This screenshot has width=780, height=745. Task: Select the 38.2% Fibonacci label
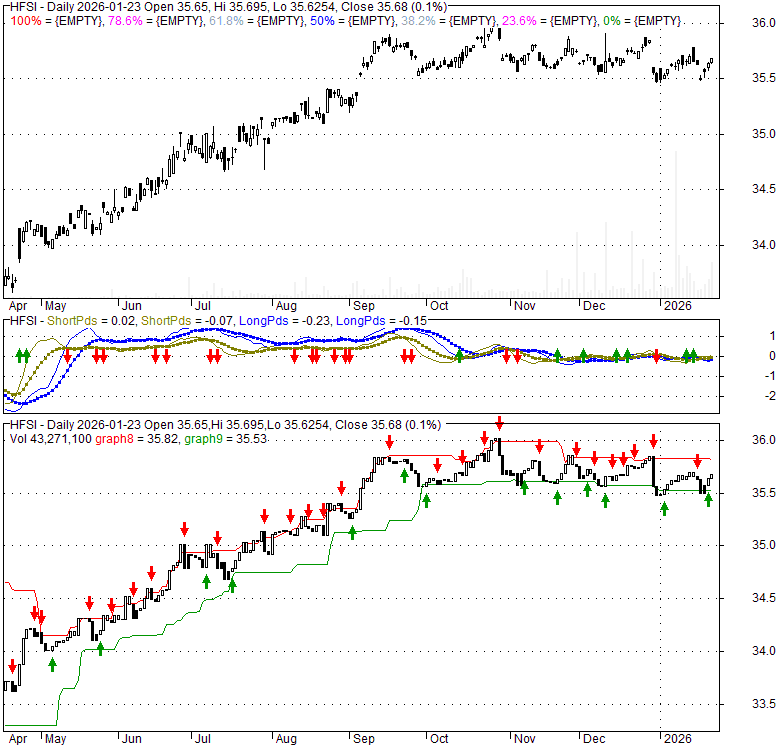coord(418,21)
